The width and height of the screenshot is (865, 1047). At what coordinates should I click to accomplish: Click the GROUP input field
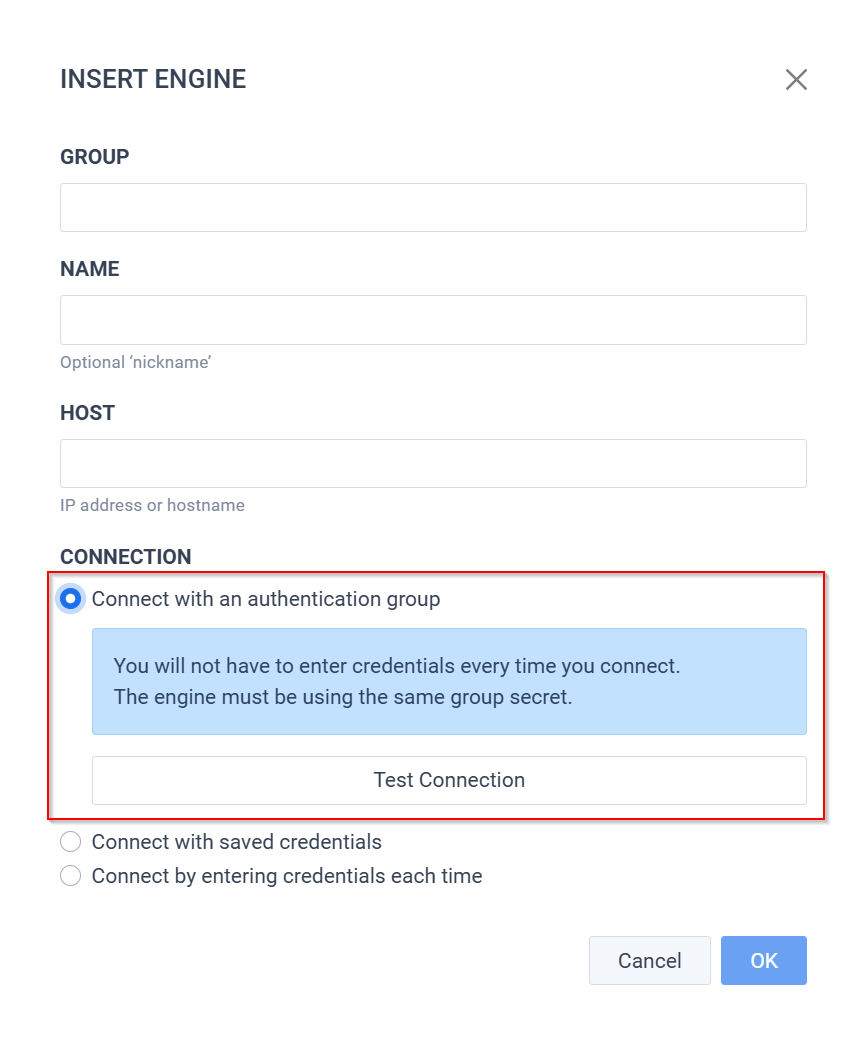click(434, 208)
